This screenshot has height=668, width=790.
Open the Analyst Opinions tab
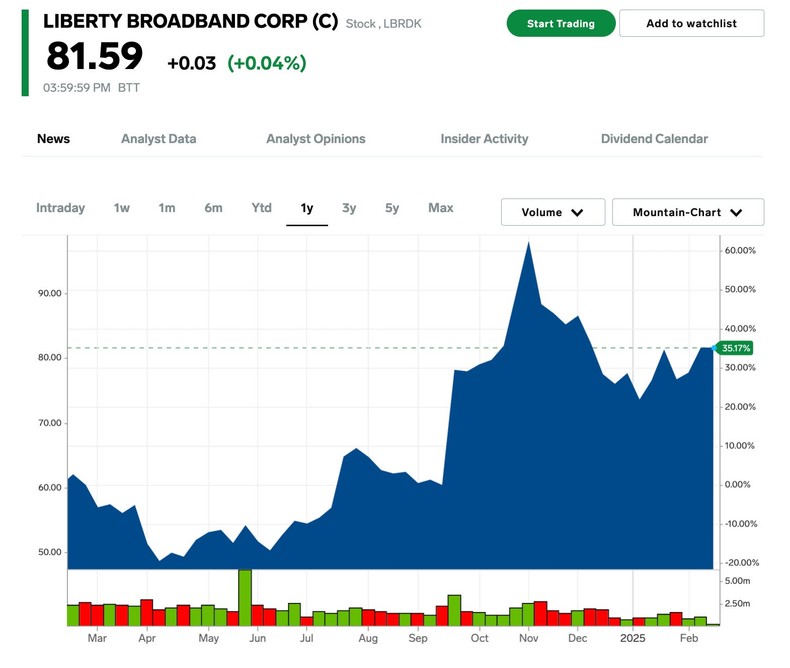315,139
